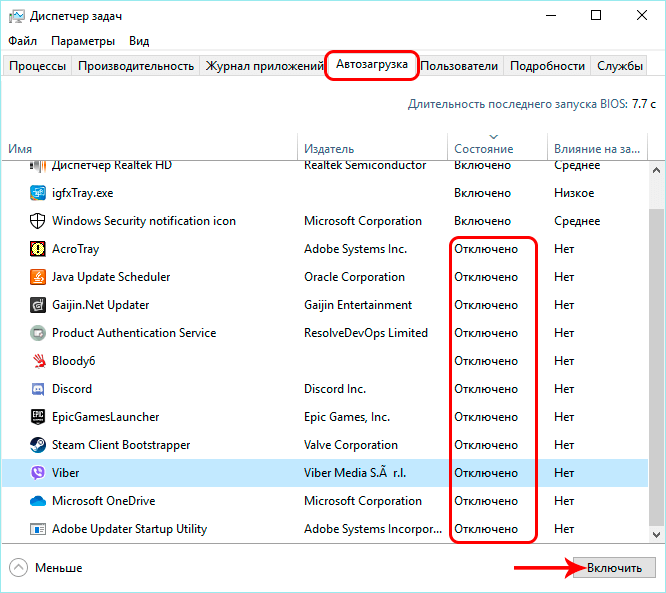Screen dimensions: 666x593
Task: Select Adobe Updater Startup Utility entry name
Action: coord(129,529)
